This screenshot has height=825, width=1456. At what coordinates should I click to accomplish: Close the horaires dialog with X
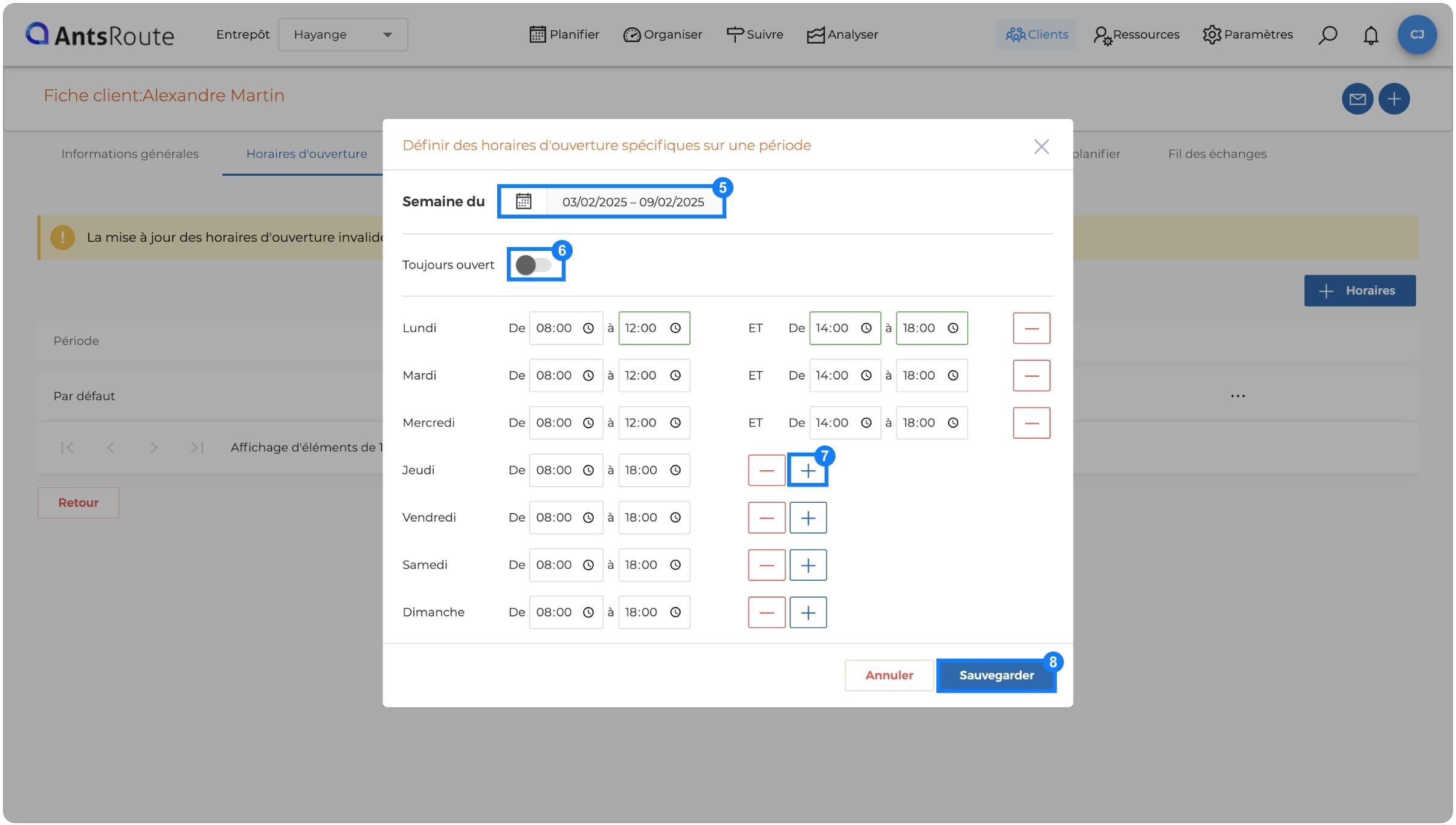tap(1041, 146)
